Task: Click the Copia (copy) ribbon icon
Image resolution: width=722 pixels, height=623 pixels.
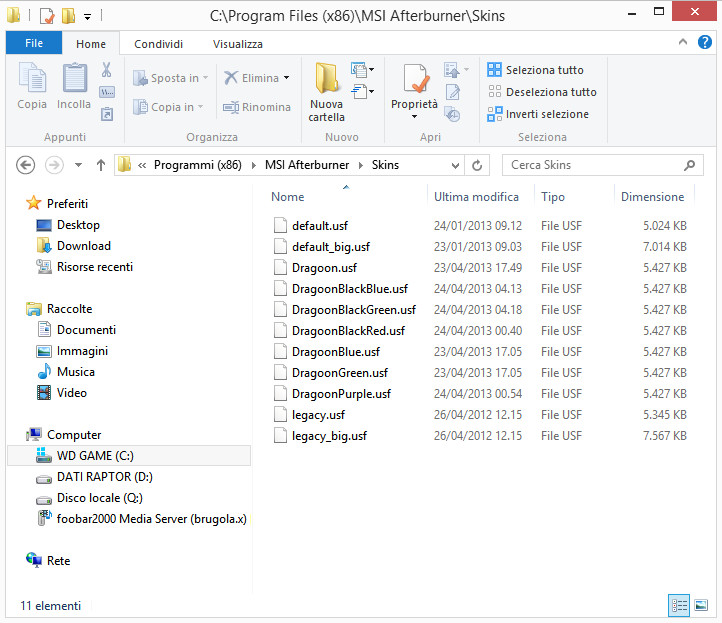Action: [x=32, y=77]
